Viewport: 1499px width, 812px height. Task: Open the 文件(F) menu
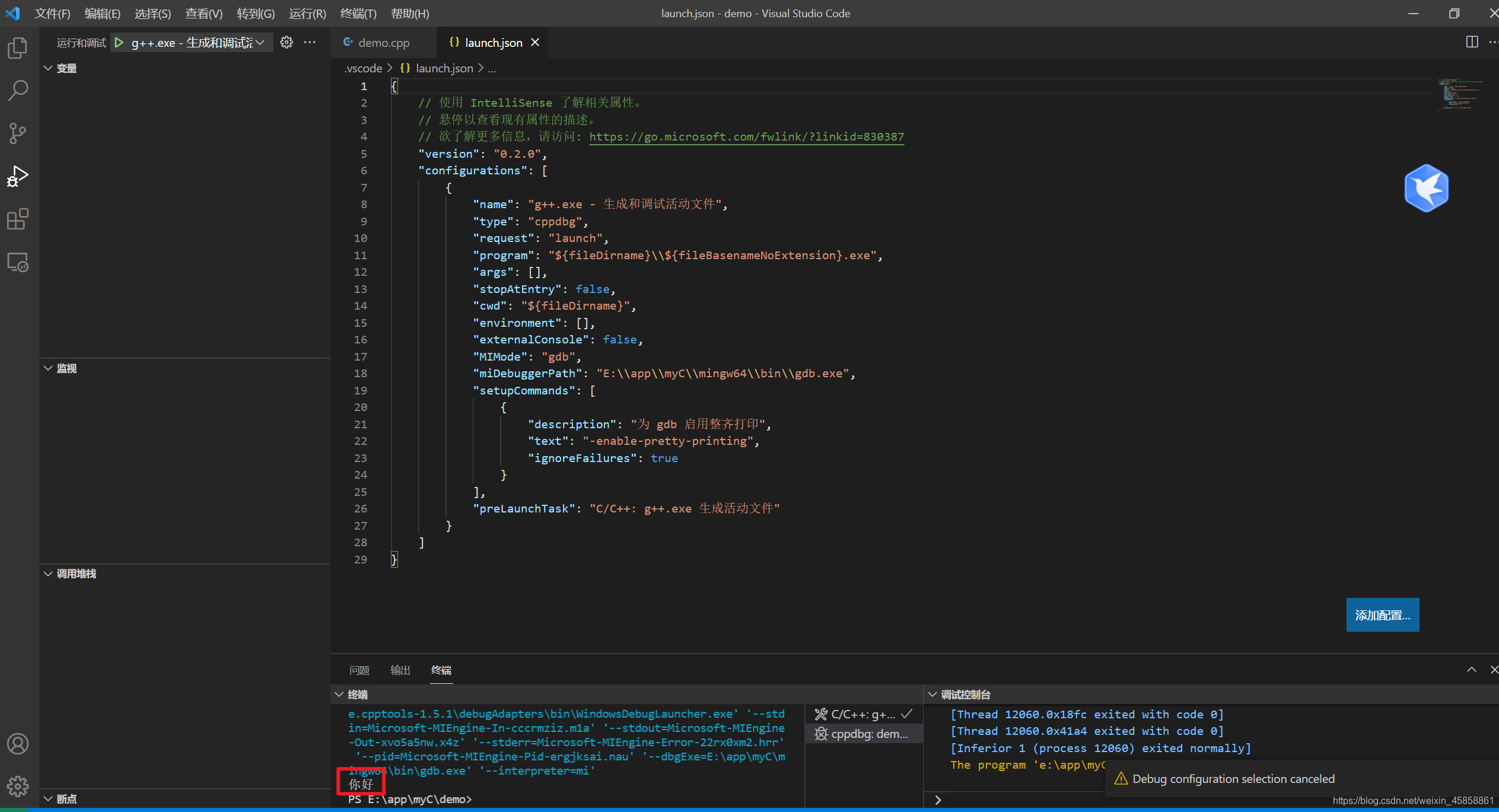click(x=52, y=13)
